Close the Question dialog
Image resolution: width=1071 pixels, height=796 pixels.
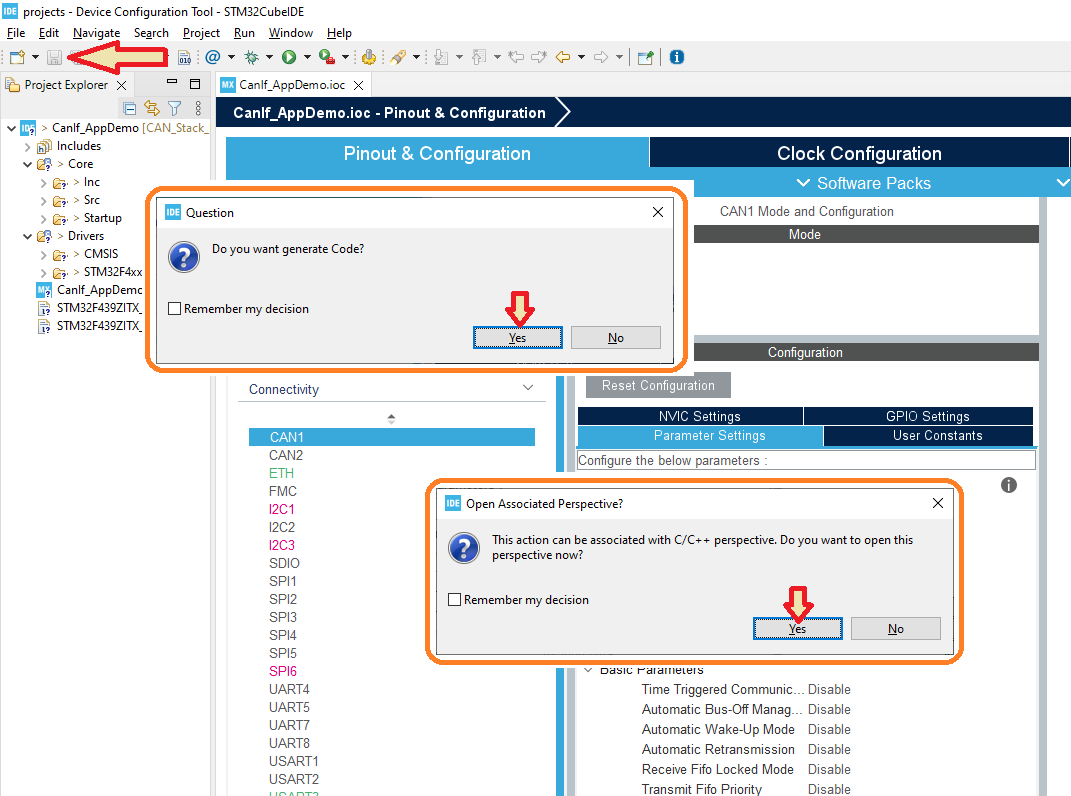click(658, 212)
